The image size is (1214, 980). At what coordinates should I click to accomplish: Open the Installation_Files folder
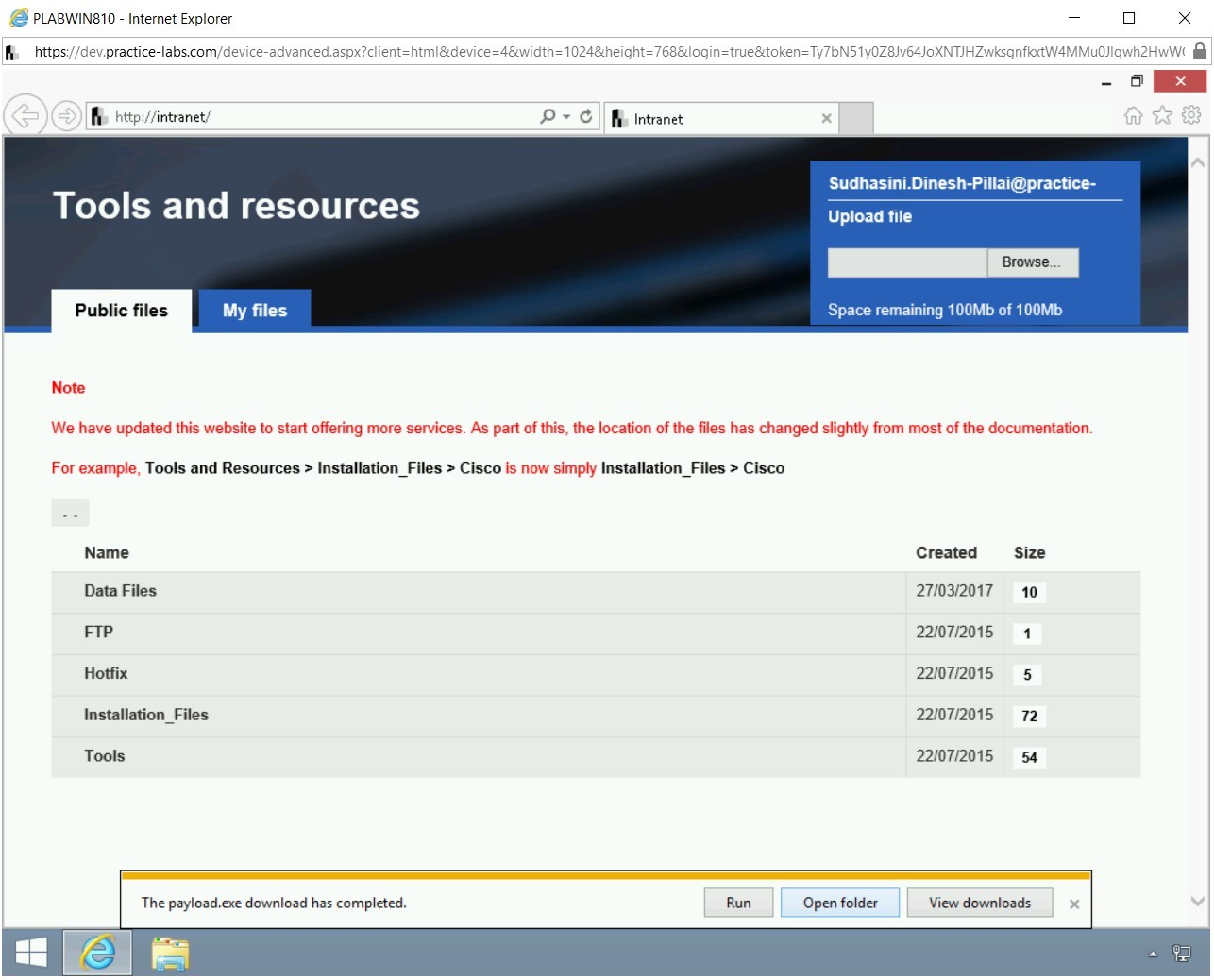146,715
